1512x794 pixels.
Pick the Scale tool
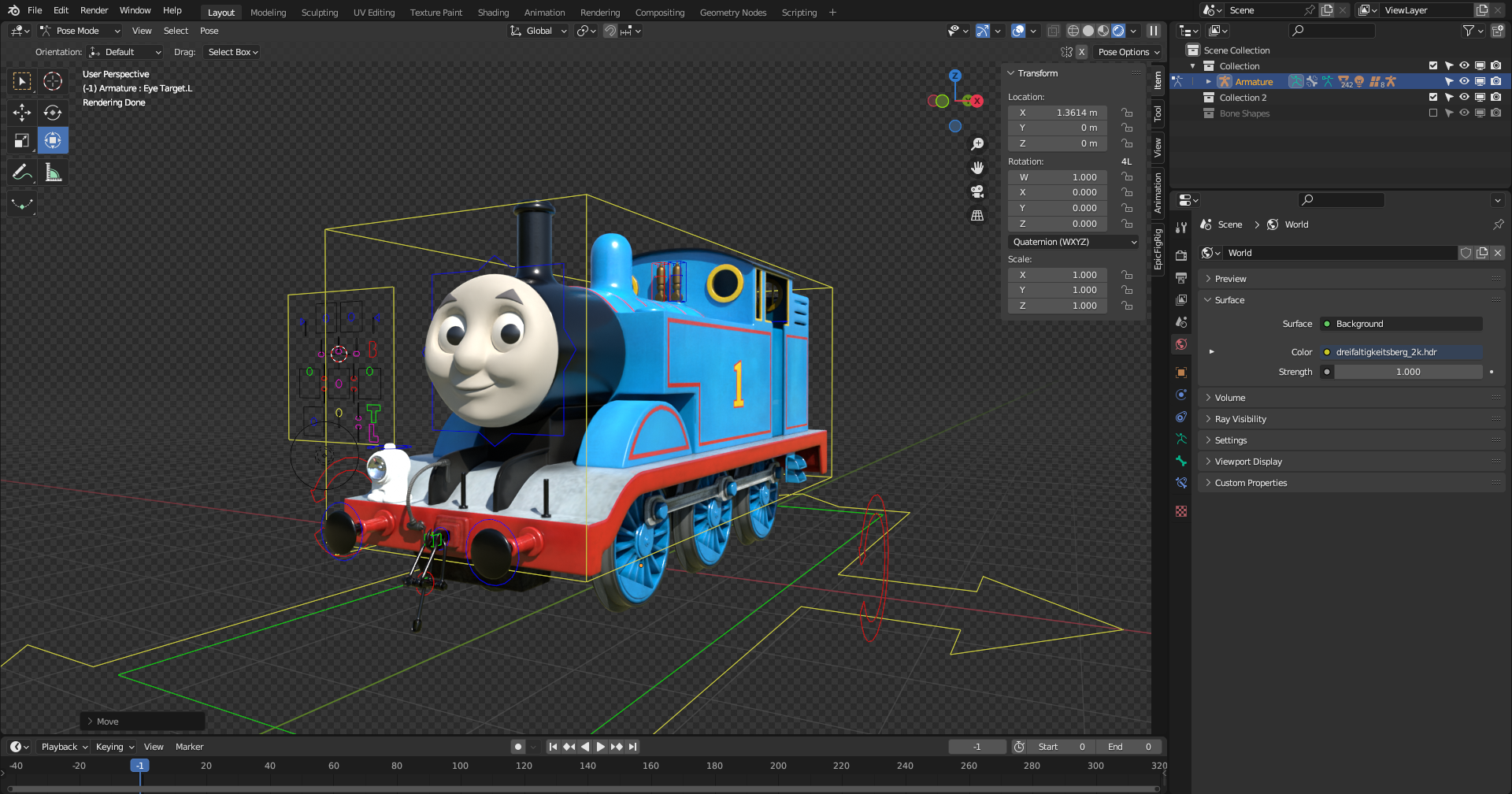22,141
